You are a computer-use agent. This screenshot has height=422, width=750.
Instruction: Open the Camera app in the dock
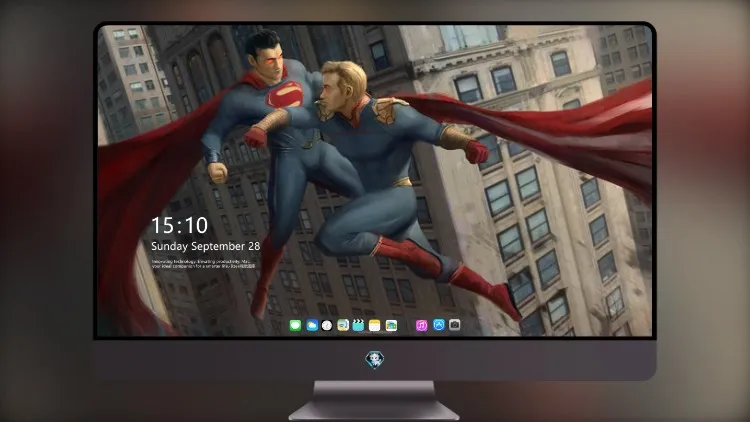(x=455, y=325)
